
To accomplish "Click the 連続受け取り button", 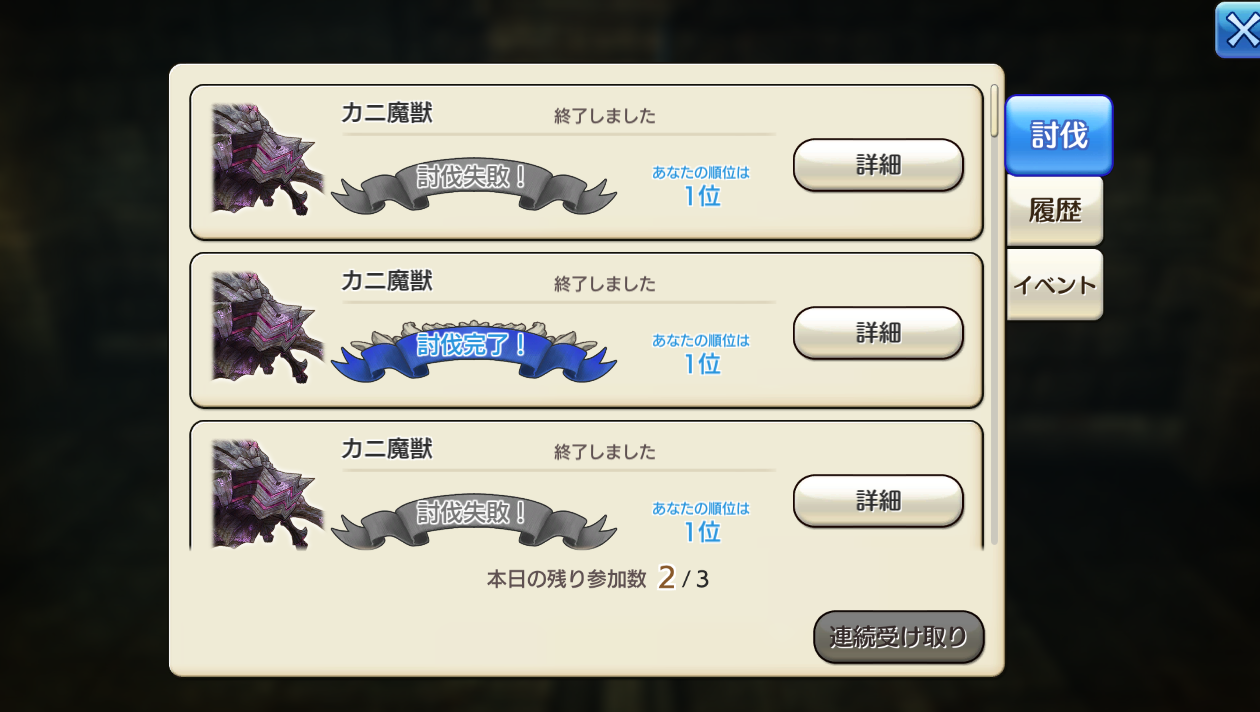I will [899, 637].
